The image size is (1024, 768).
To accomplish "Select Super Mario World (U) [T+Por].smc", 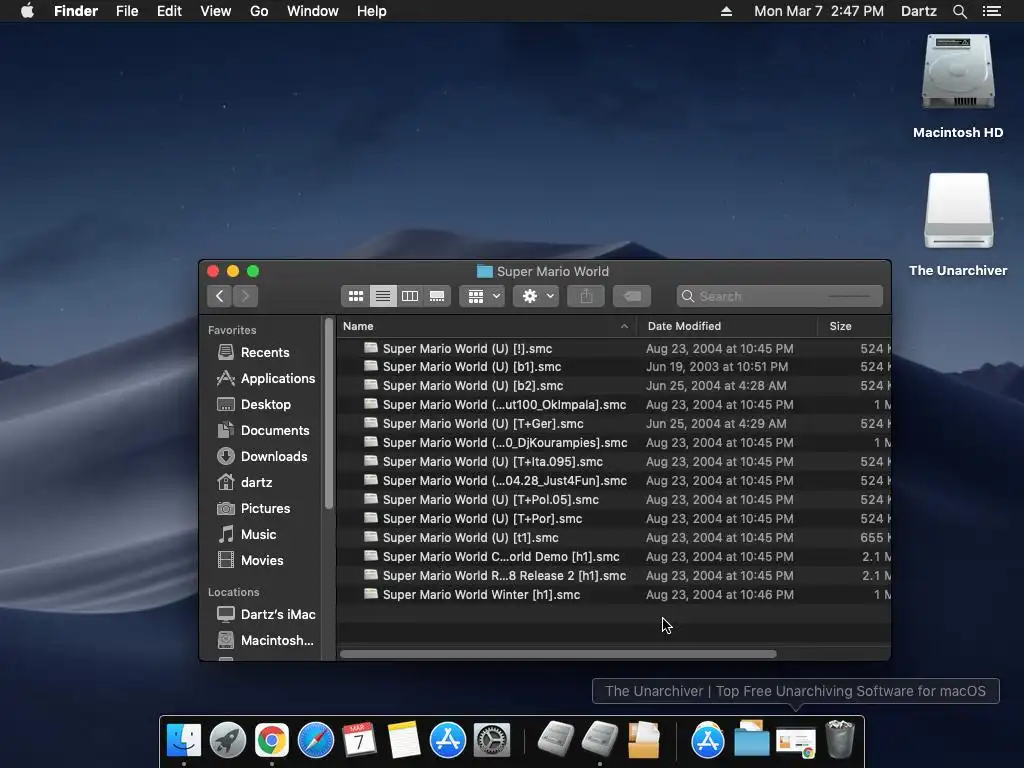I will [614, 519].
